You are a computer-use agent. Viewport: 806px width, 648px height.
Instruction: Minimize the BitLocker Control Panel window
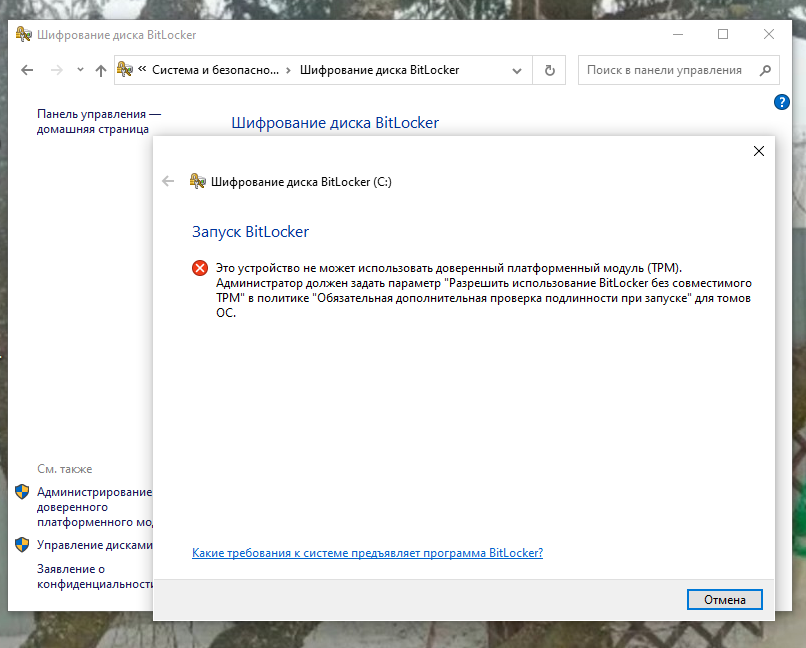678,34
